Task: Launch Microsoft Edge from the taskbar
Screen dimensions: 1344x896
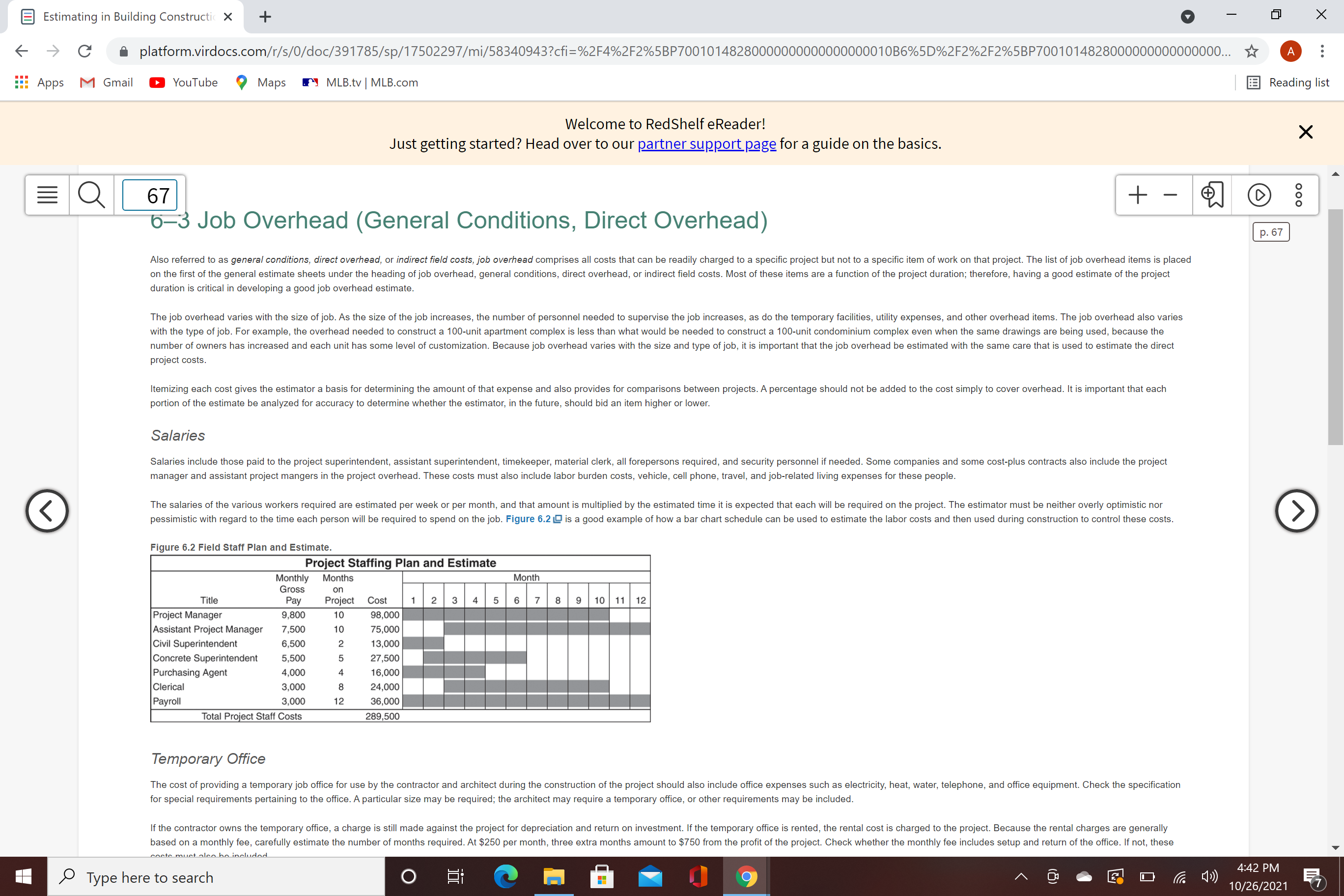Action: pyautogui.click(x=505, y=876)
